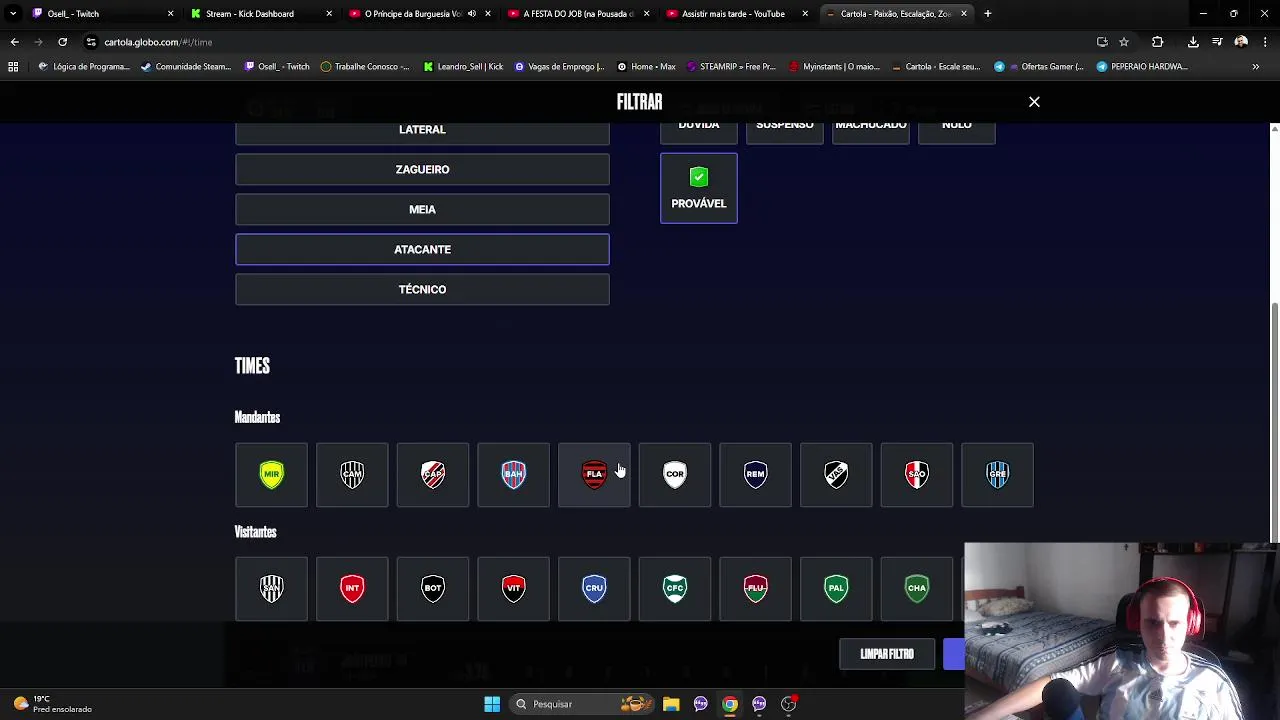Select the CFC visiting team badge

tap(675, 589)
